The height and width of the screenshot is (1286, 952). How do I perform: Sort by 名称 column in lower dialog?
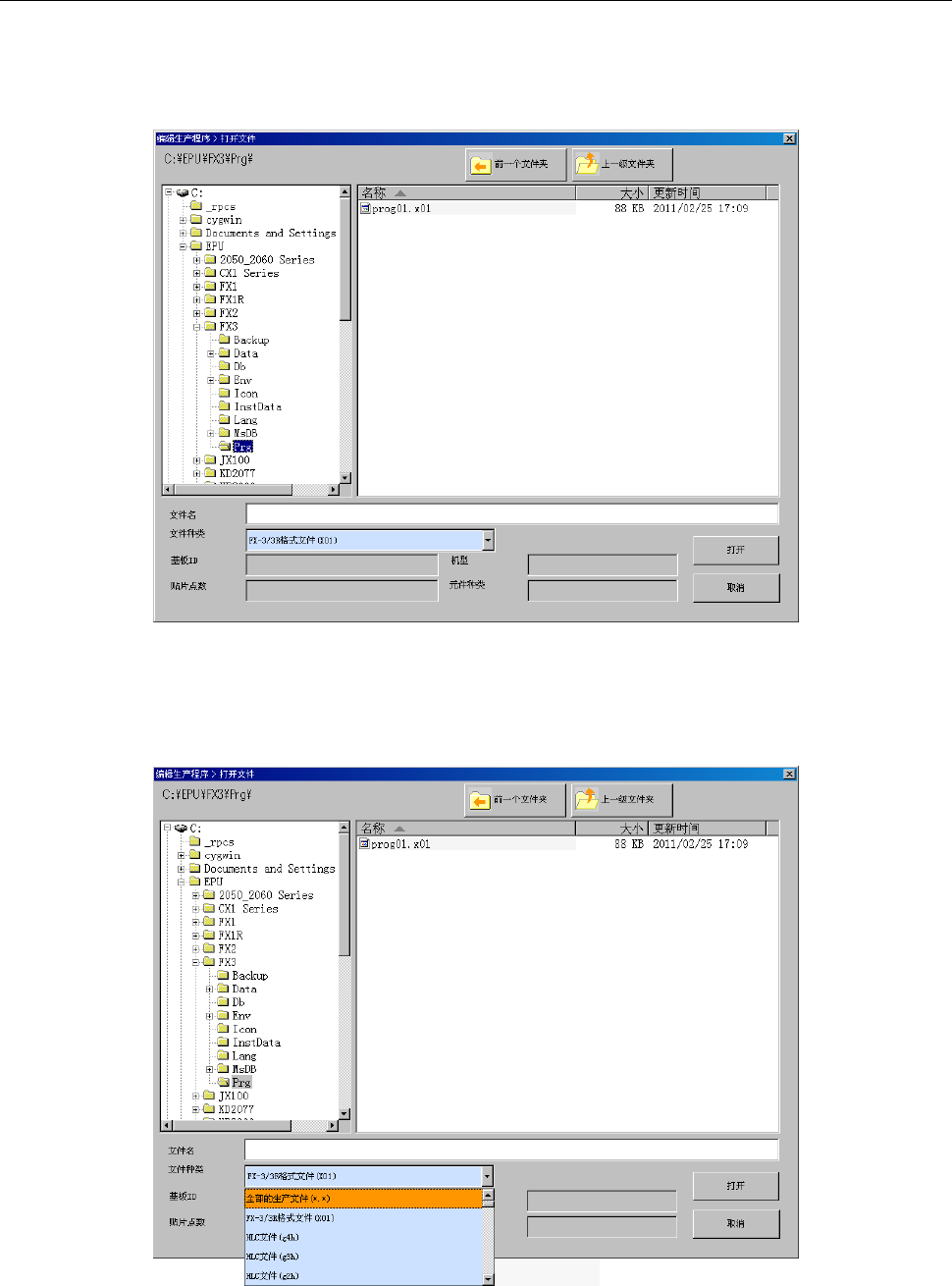pos(466,829)
